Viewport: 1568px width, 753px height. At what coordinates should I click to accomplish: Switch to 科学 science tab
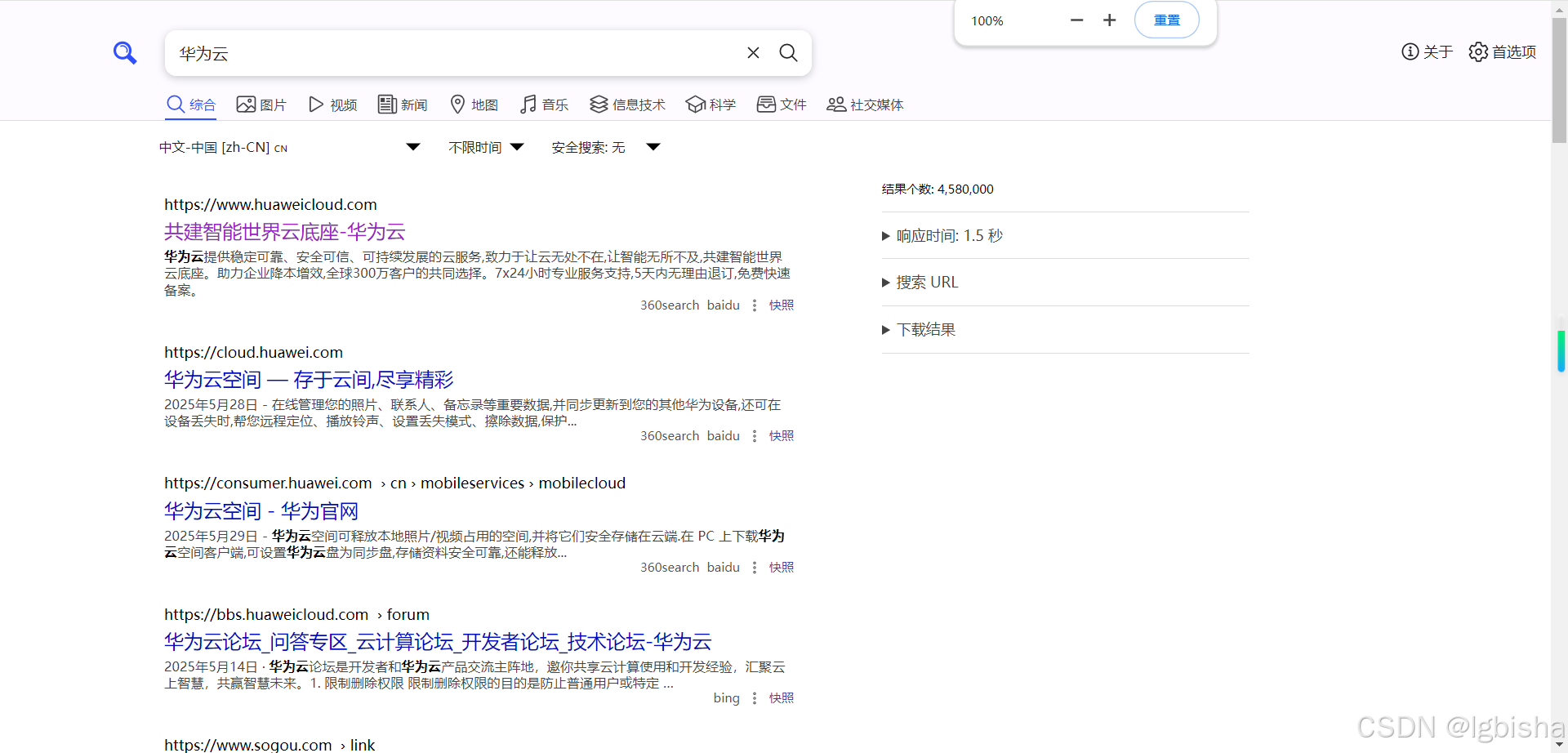(x=710, y=105)
